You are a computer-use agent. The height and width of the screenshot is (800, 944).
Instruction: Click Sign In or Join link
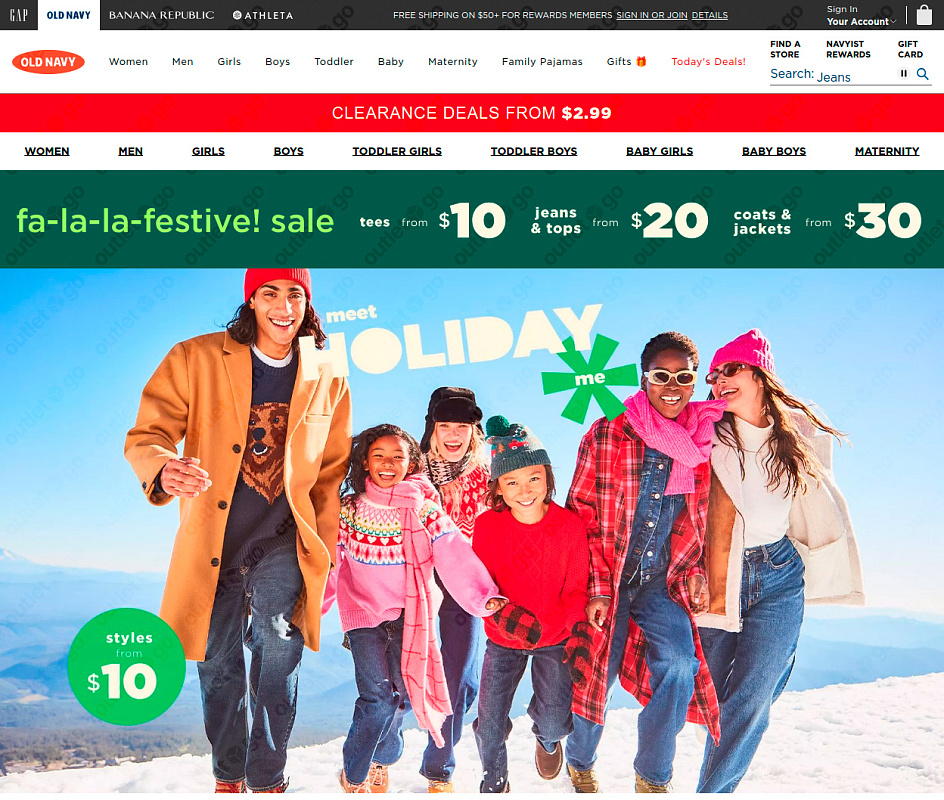tap(651, 15)
